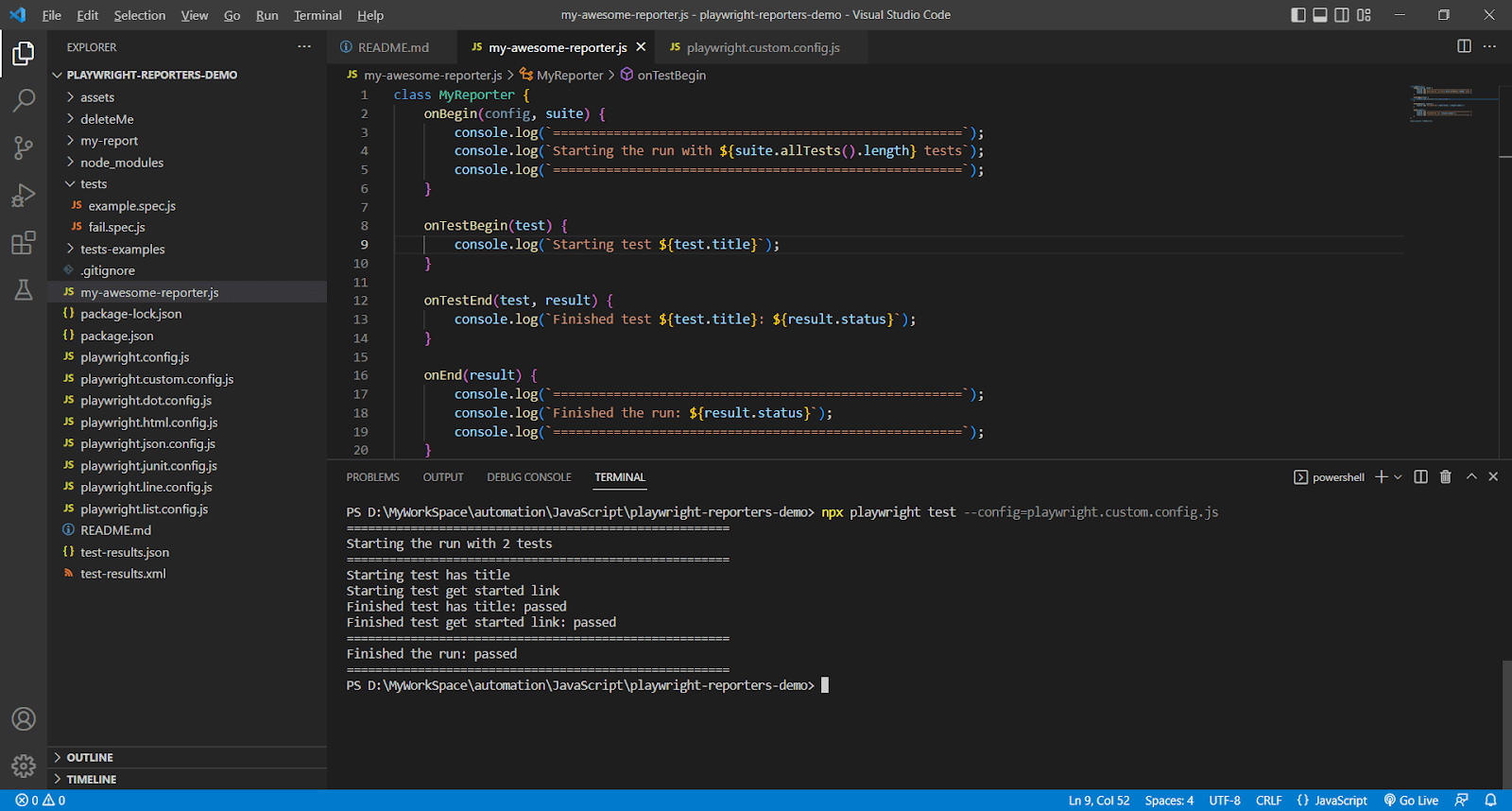Open the Search view icon

click(24, 100)
